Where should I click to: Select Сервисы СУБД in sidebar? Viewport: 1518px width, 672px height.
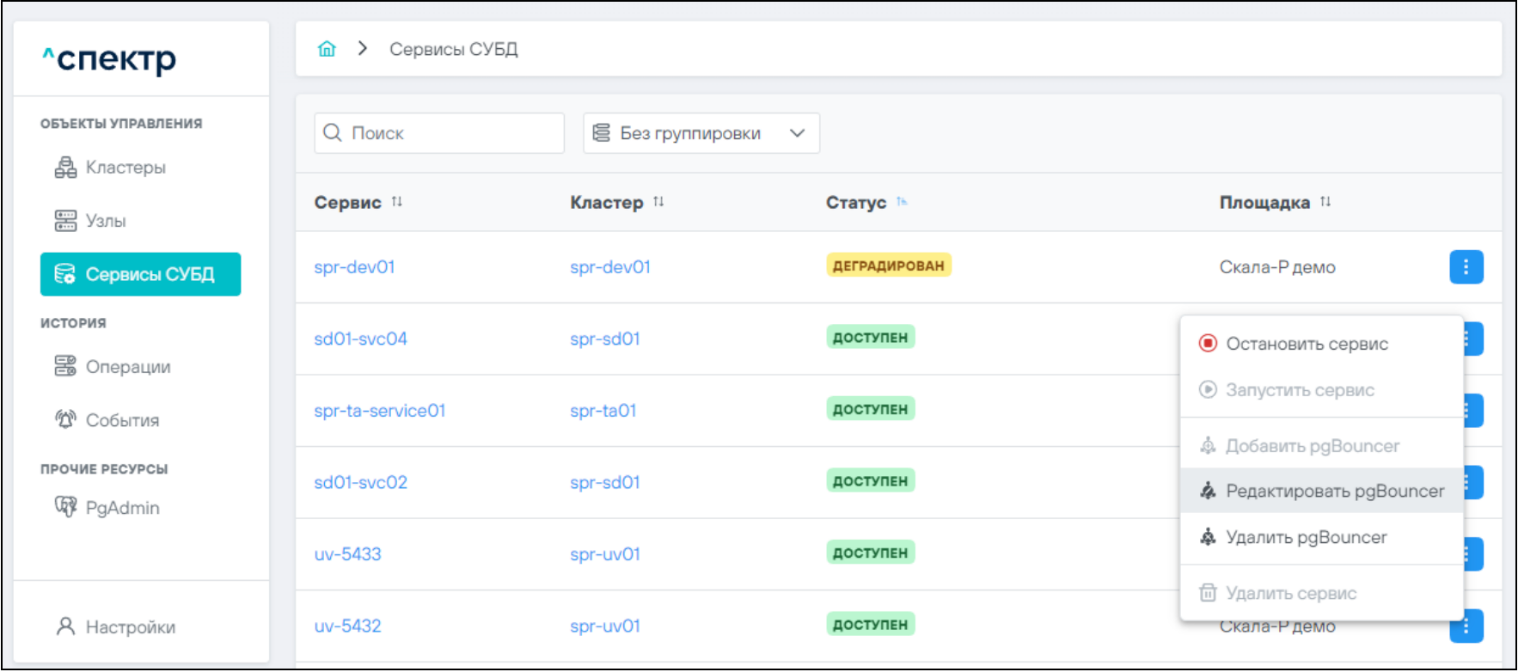click(x=140, y=275)
